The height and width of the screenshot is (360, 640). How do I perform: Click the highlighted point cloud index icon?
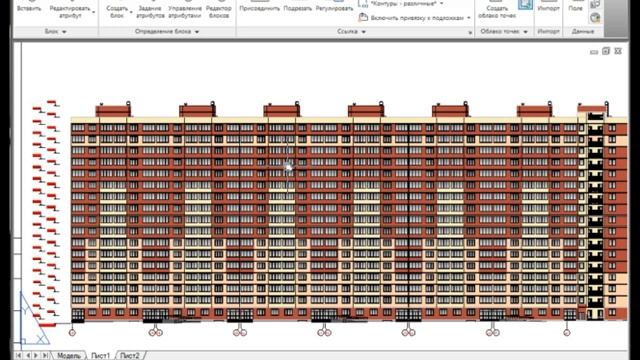click(525, 4)
